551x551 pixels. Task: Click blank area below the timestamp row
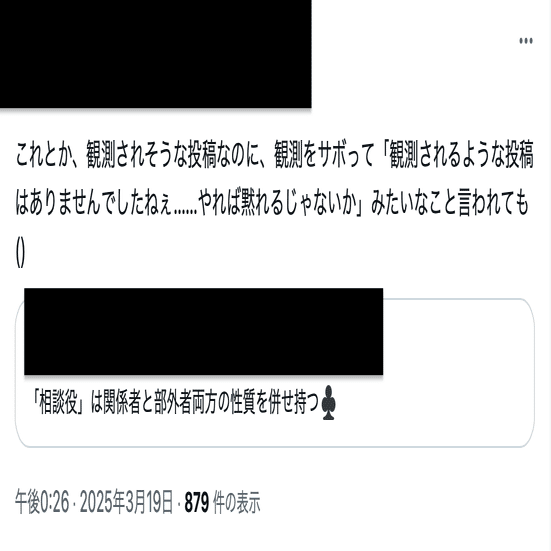(x=275, y=534)
